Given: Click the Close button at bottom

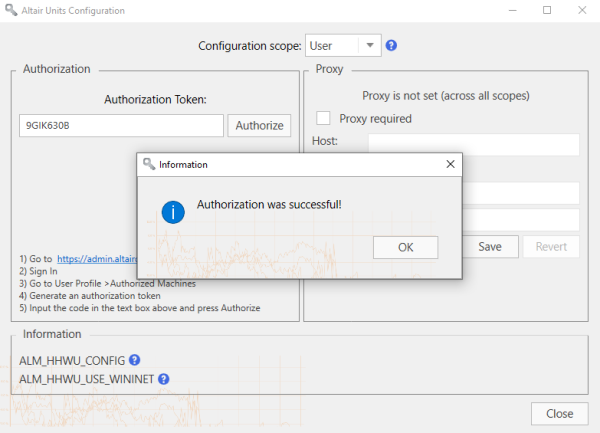Looking at the screenshot, I should click(x=559, y=413).
